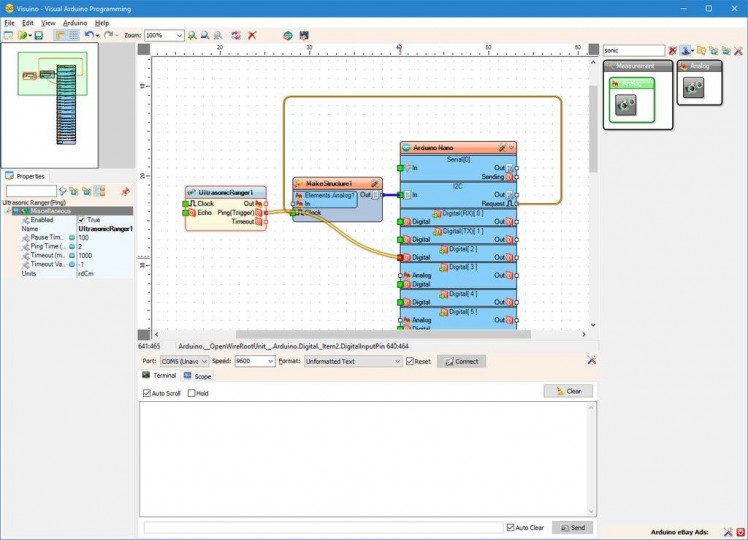Toggle the grid display toolbar icon
Screen dimensions: 748x540
(73, 35)
